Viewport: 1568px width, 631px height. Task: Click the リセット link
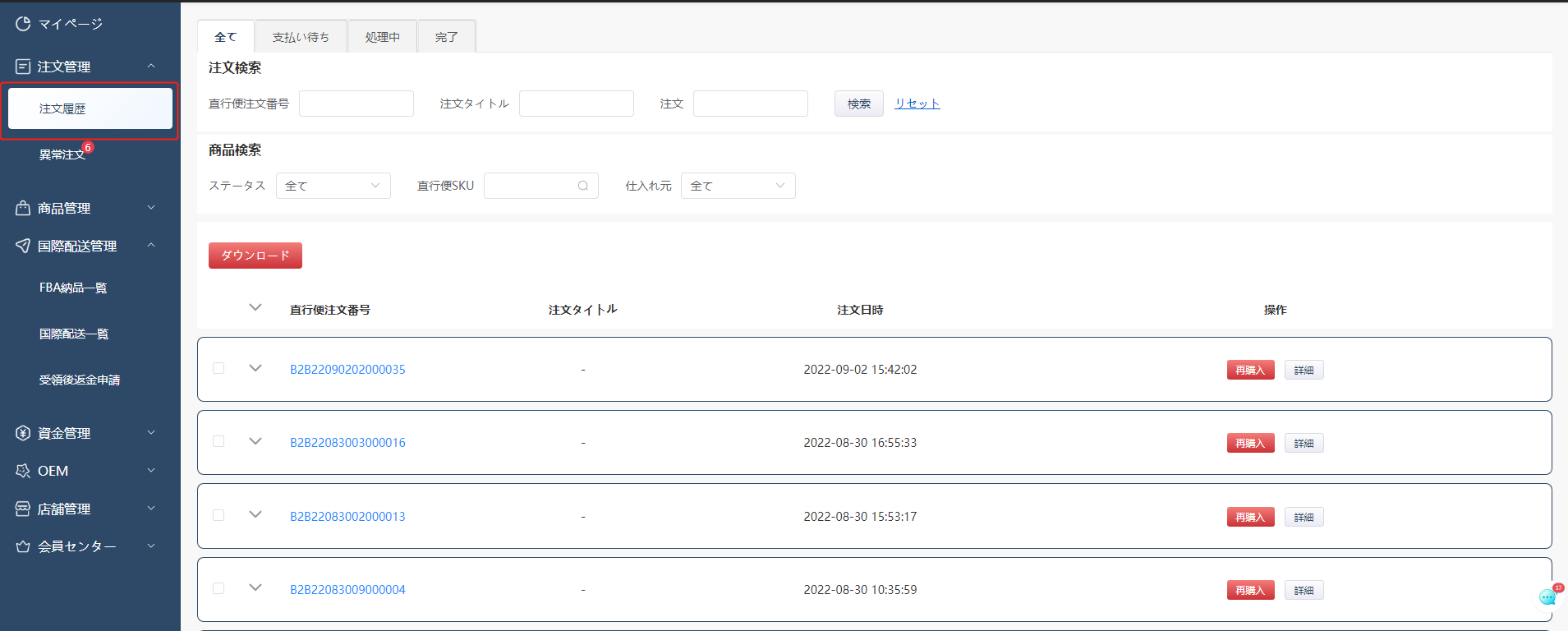917,104
